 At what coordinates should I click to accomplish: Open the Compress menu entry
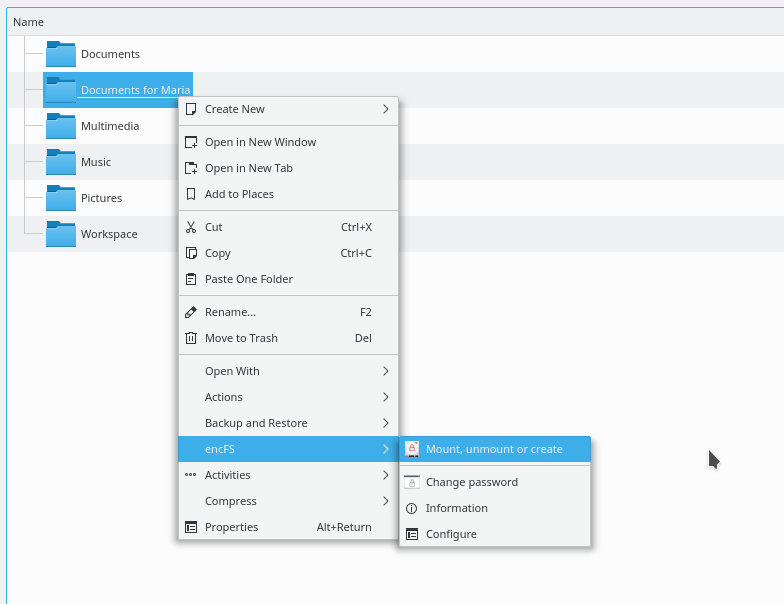coord(288,501)
